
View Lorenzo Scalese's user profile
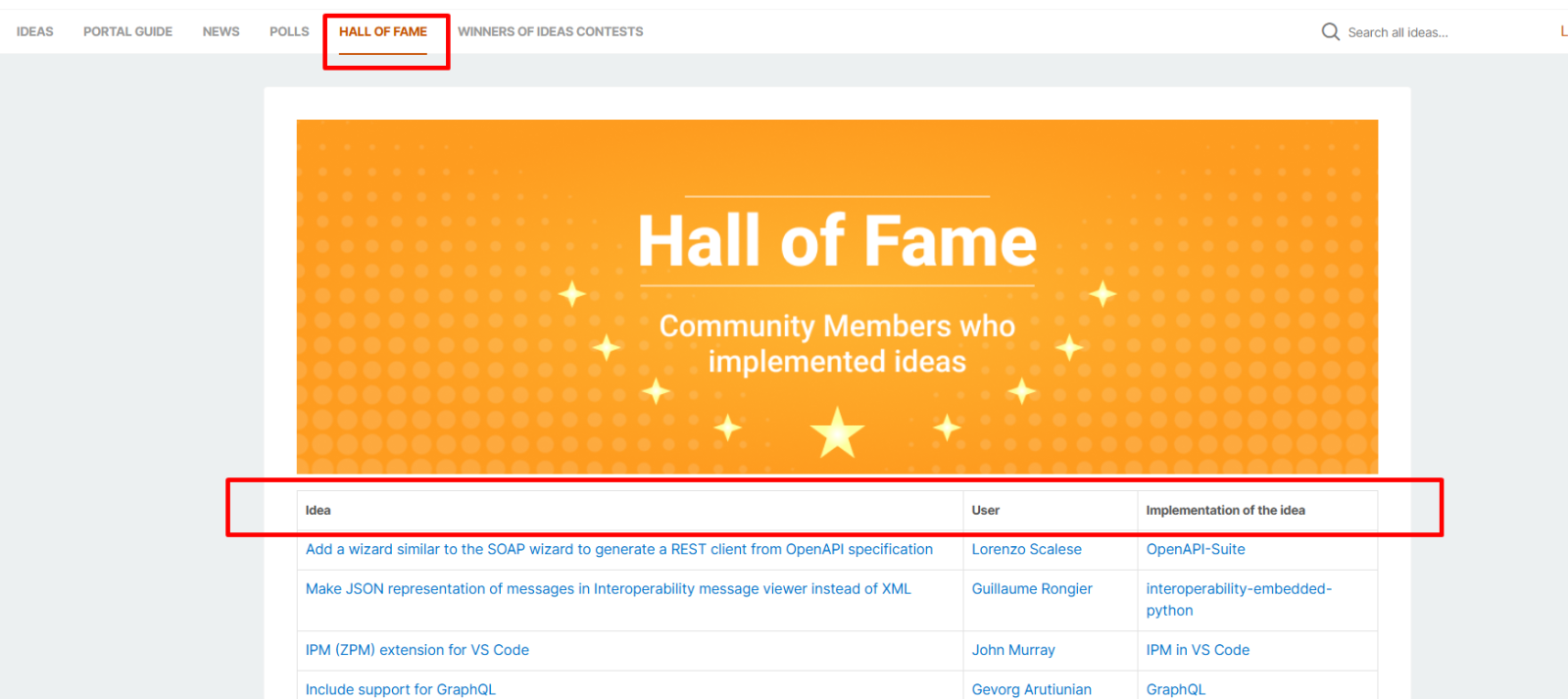pyautogui.click(x=1026, y=549)
